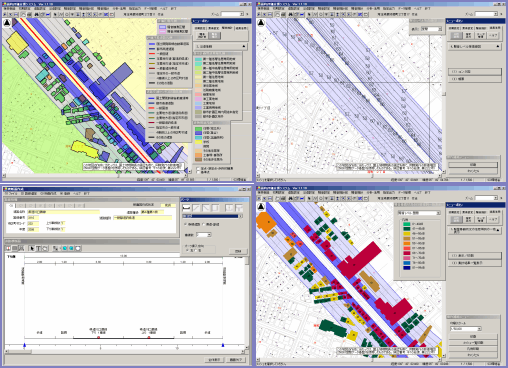This screenshot has width=508, height=368.
Task: Open the print scale dropdown in the noise map window
Action: pyautogui.click(x=465, y=329)
